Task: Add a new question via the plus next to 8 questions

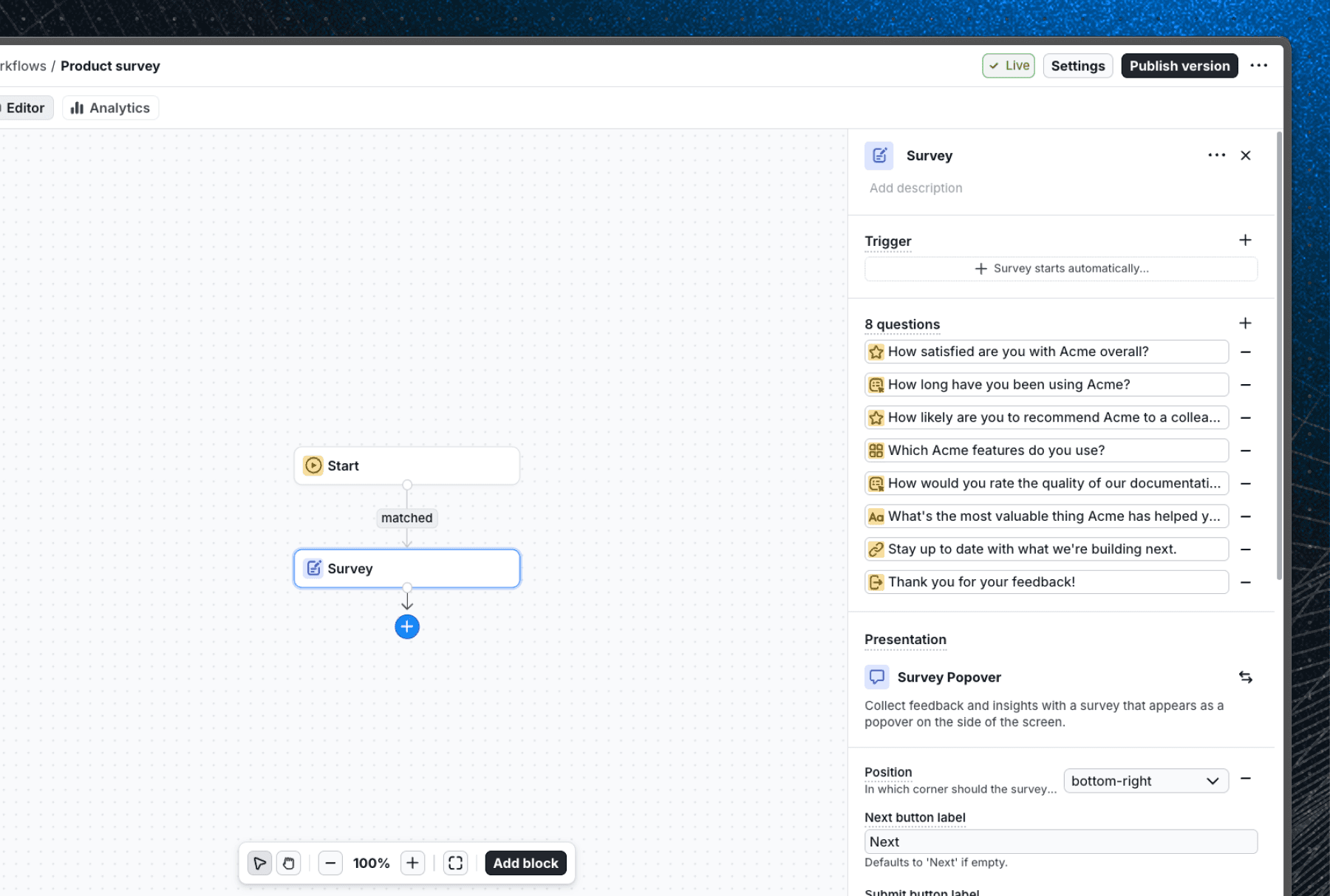Action: (x=1246, y=323)
